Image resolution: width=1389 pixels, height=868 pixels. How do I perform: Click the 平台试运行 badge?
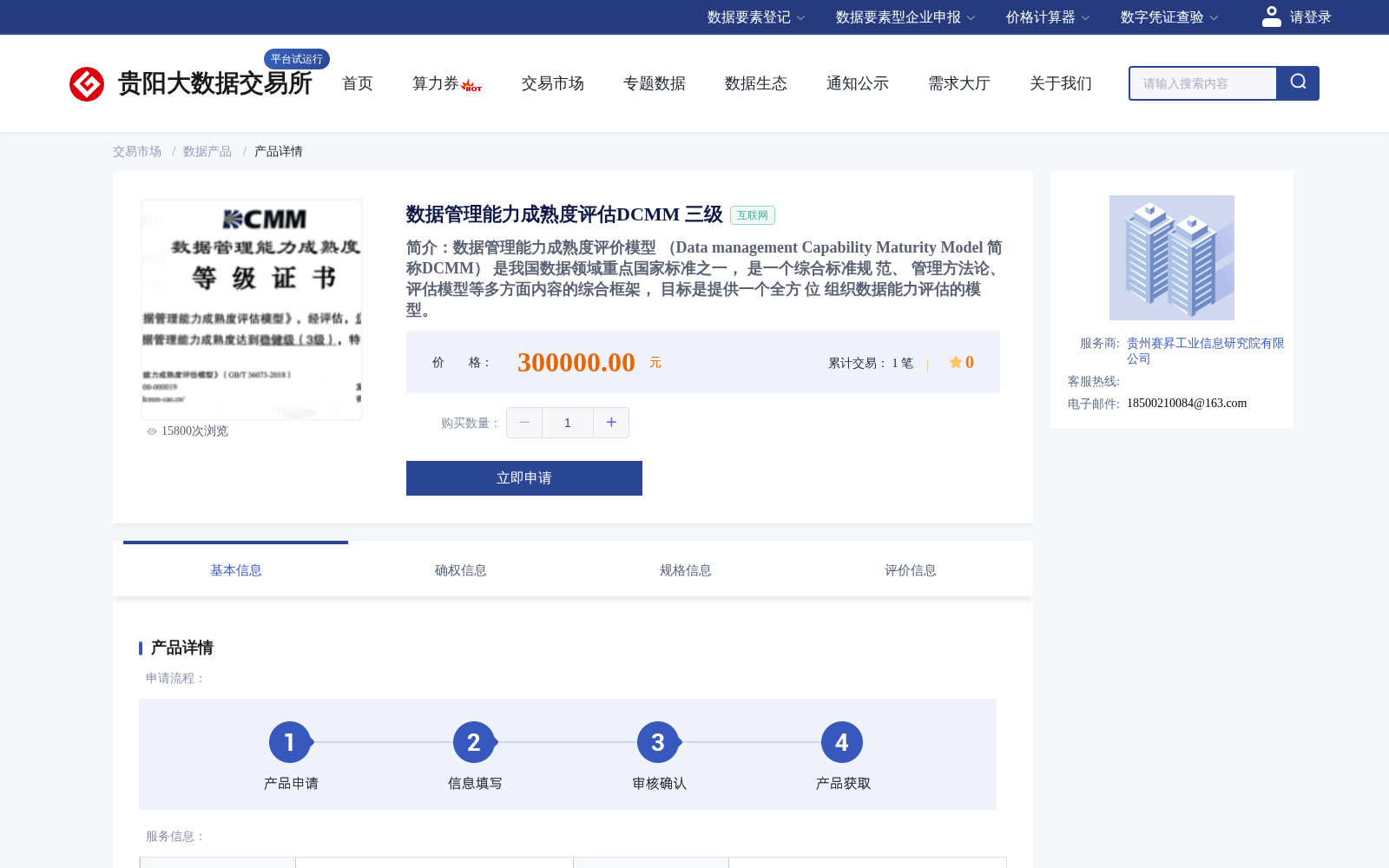pos(297,59)
